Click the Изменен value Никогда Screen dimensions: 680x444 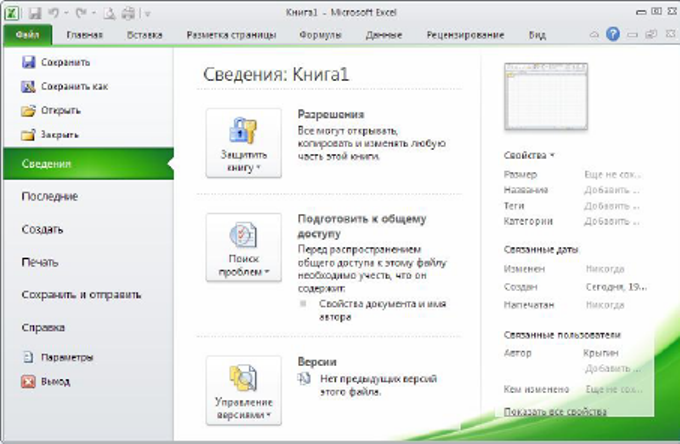605,269
